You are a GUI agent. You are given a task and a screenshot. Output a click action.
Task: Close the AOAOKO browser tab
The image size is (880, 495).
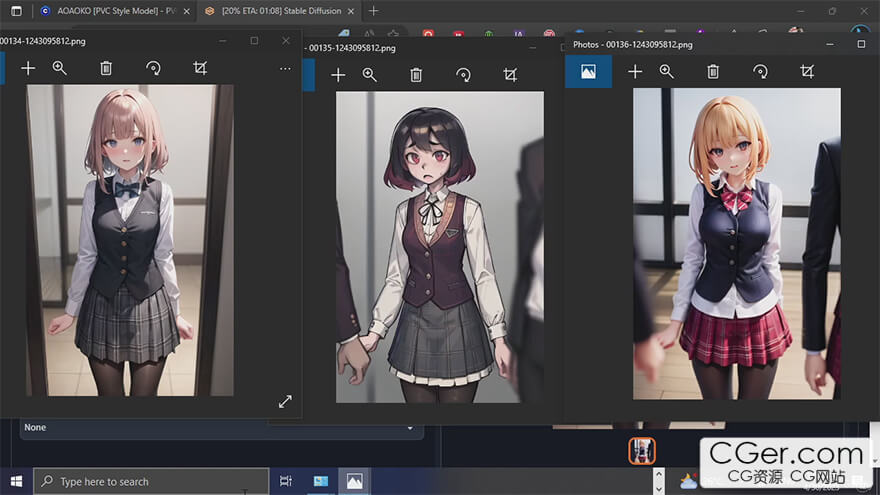(x=186, y=11)
